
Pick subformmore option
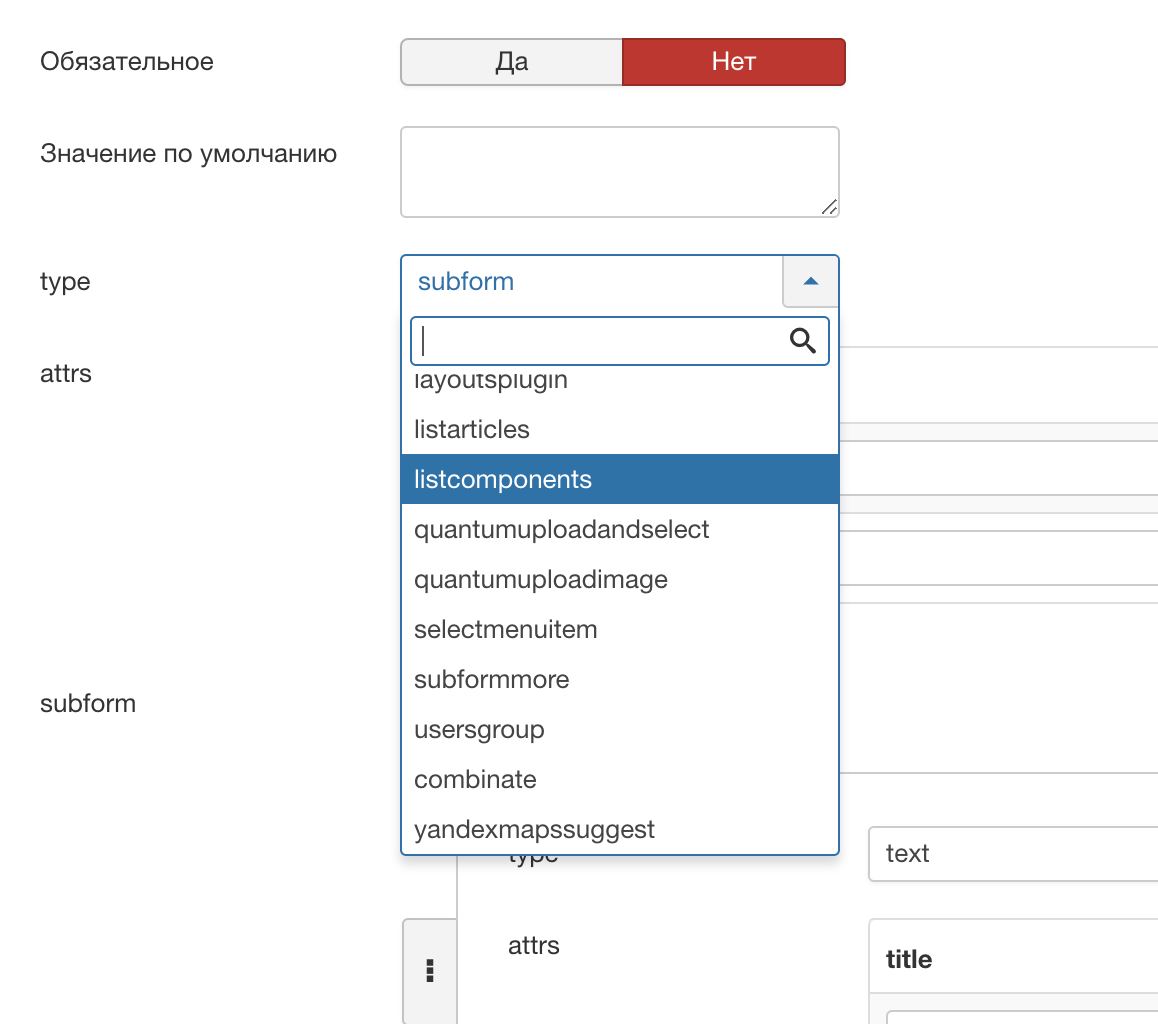(x=620, y=679)
